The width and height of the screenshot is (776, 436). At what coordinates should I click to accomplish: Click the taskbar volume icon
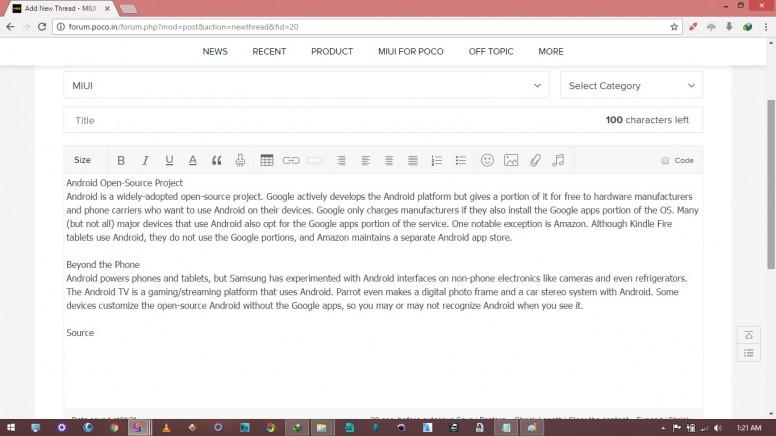pos(718,428)
